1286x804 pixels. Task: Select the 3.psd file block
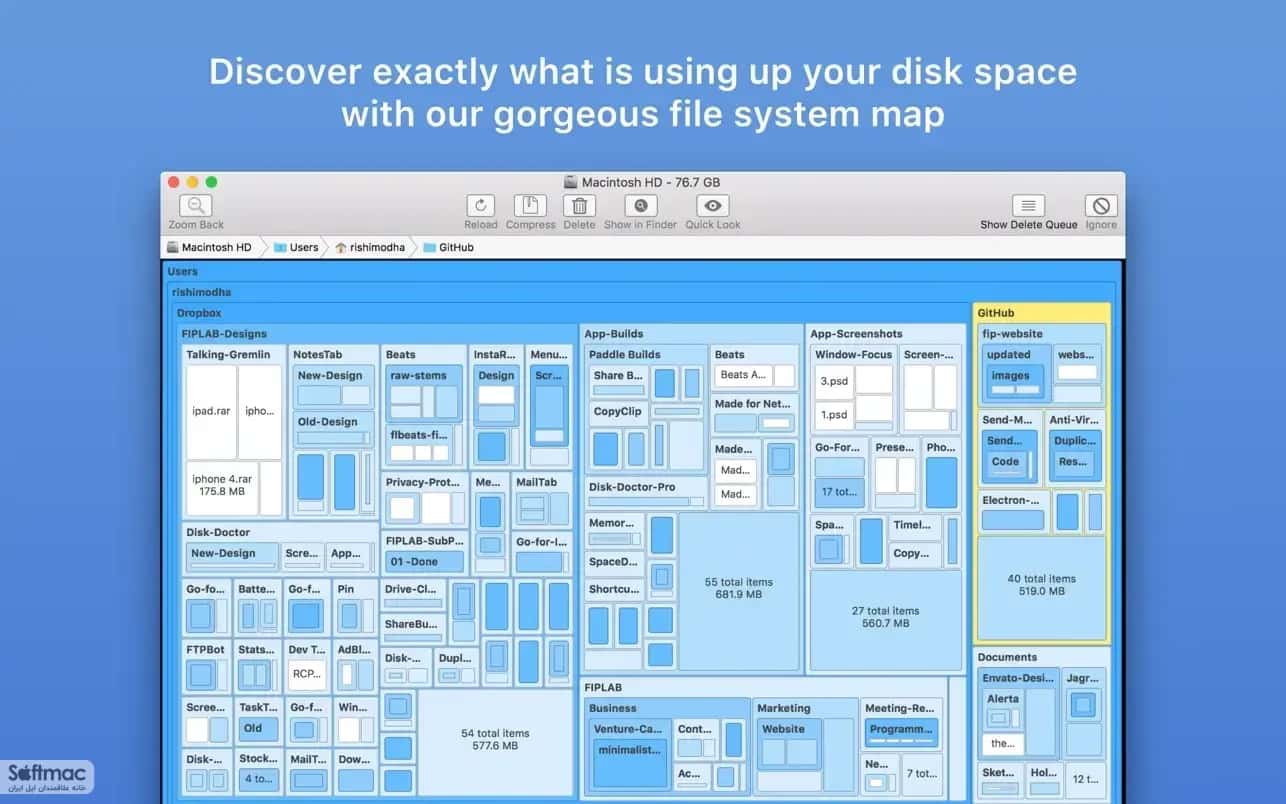click(x=833, y=381)
